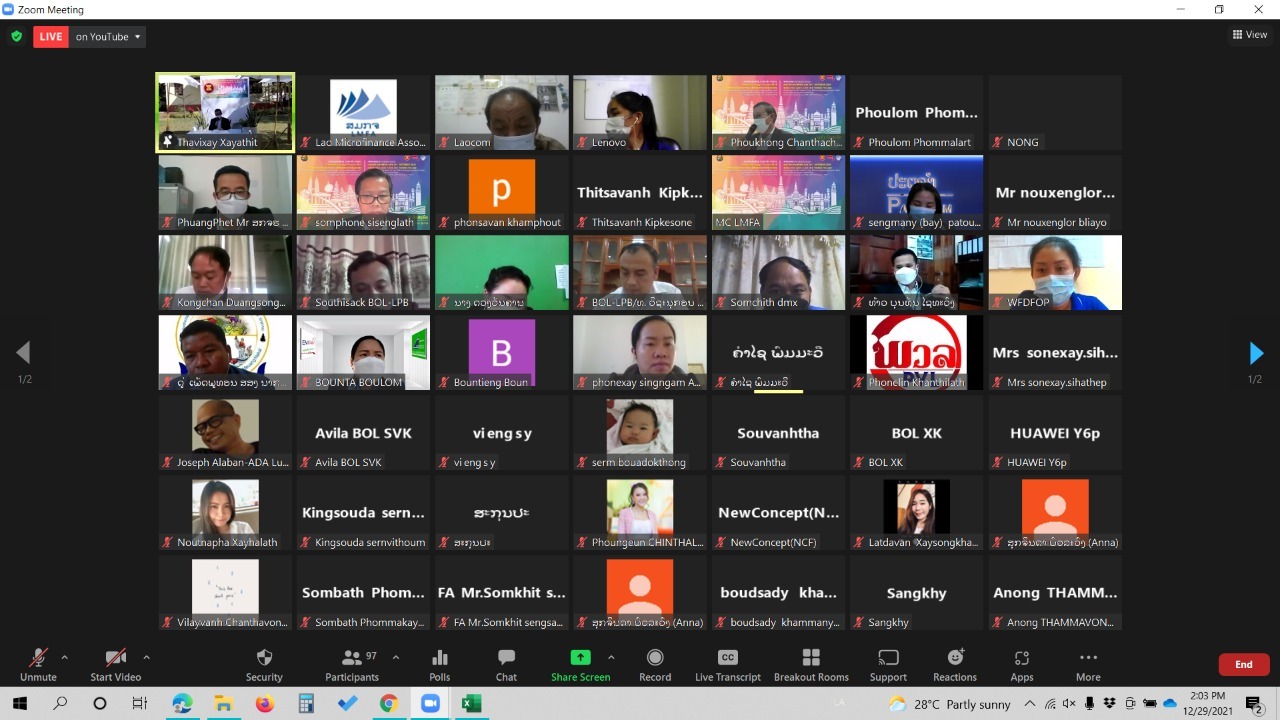The image size is (1280, 720).
Task: Click the green encryption shield icon
Action: point(16,37)
